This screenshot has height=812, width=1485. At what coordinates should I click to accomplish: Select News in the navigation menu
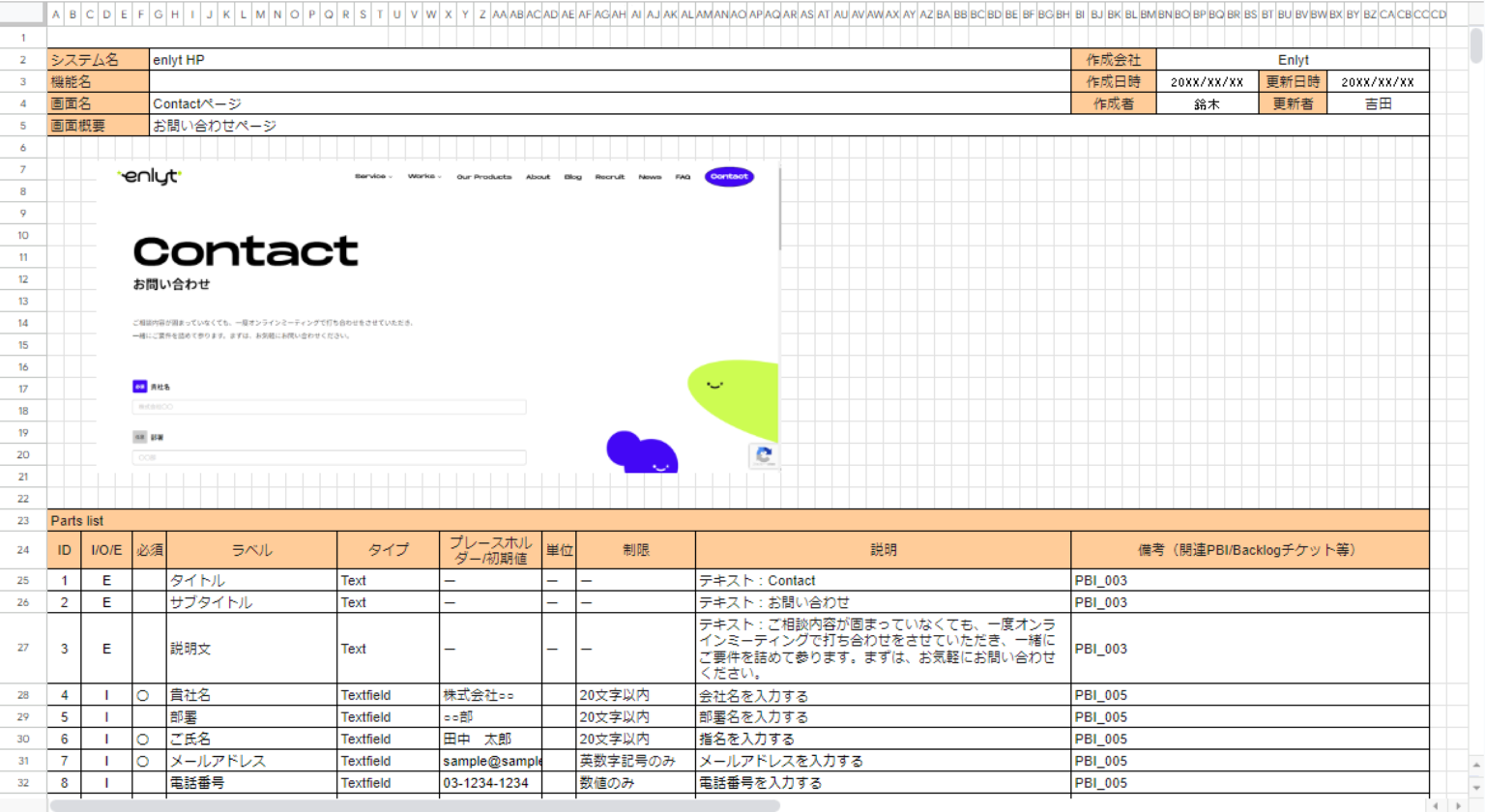pos(650,177)
